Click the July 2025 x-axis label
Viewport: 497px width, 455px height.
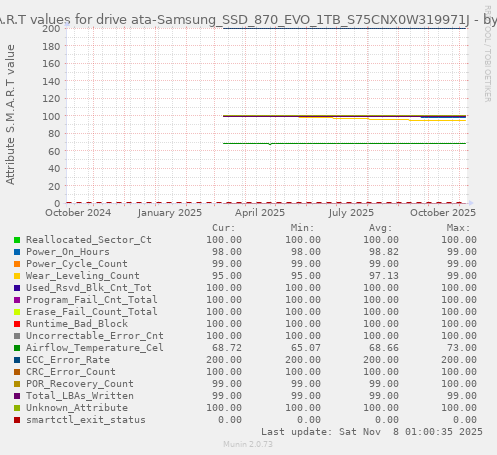(x=351, y=213)
